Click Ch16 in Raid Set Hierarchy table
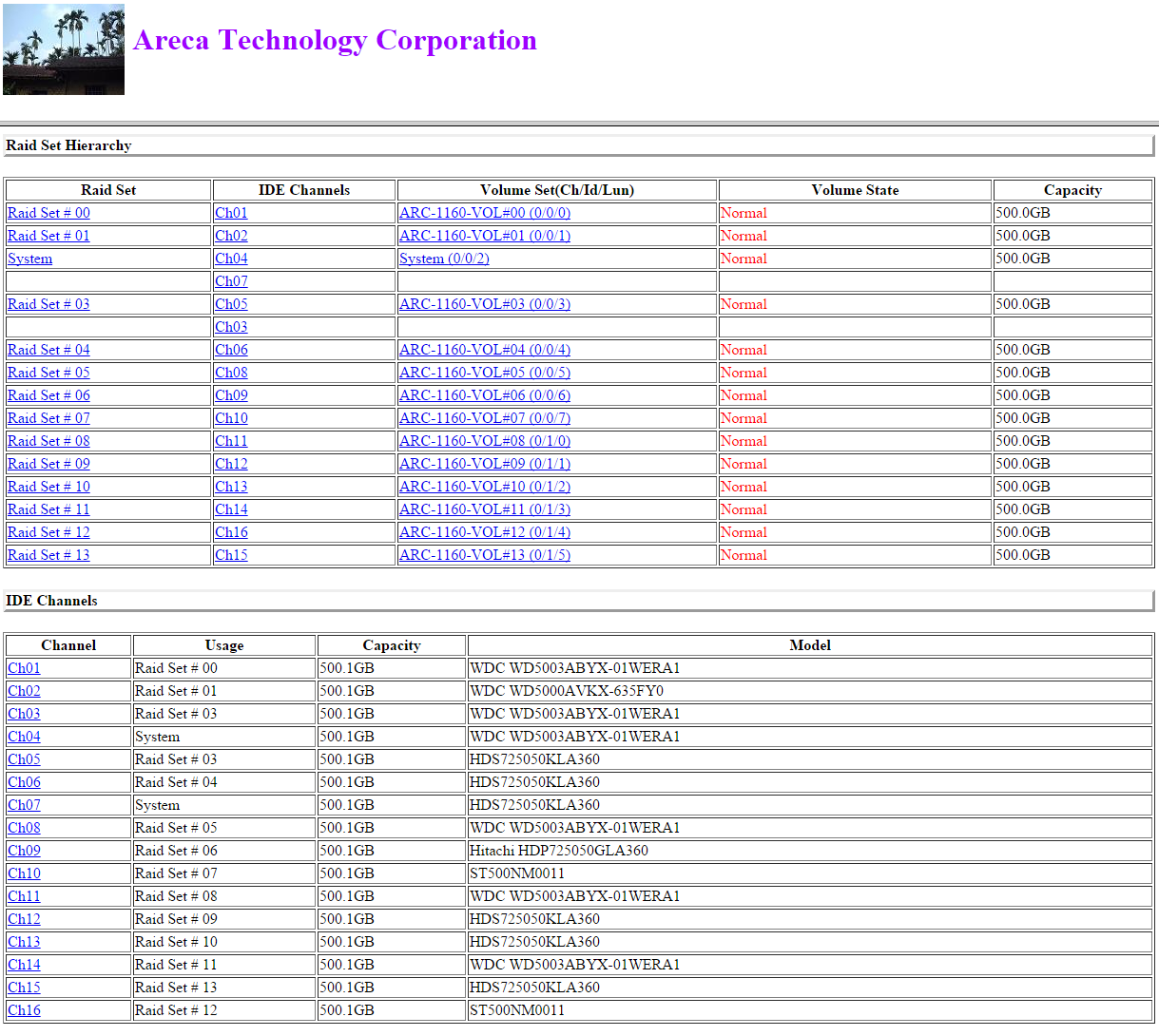The width and height of the screenshot is (1159, 1036). coord(231,532)
